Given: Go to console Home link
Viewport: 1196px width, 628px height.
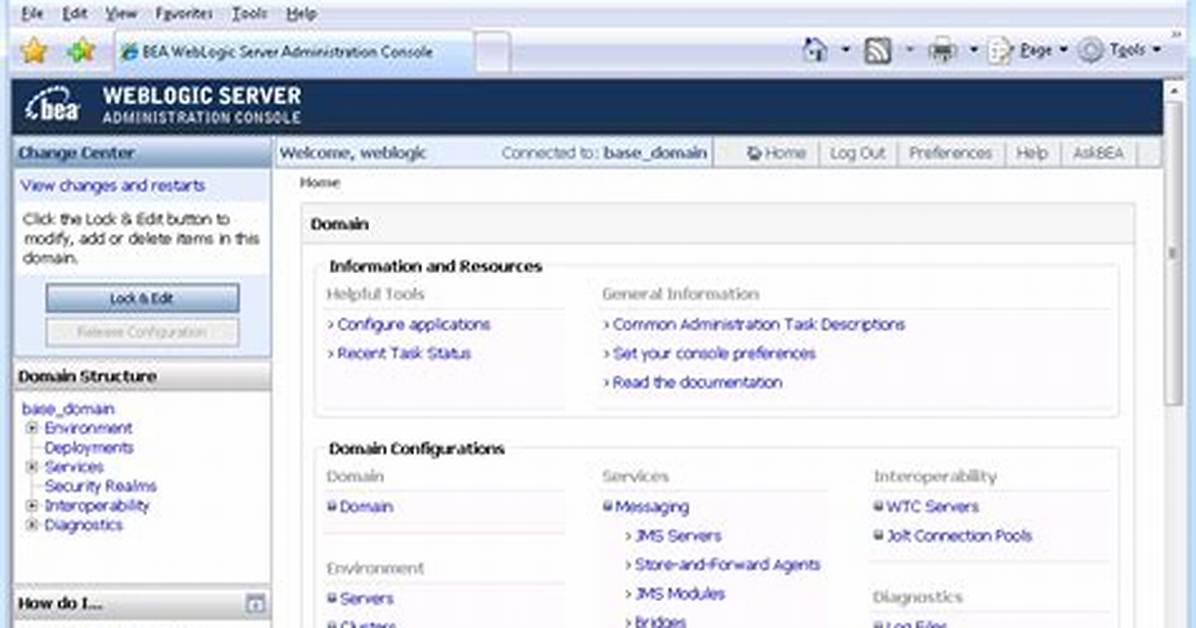Looking at the screenshot, I should pyautogui.click(x=776, y=153).
